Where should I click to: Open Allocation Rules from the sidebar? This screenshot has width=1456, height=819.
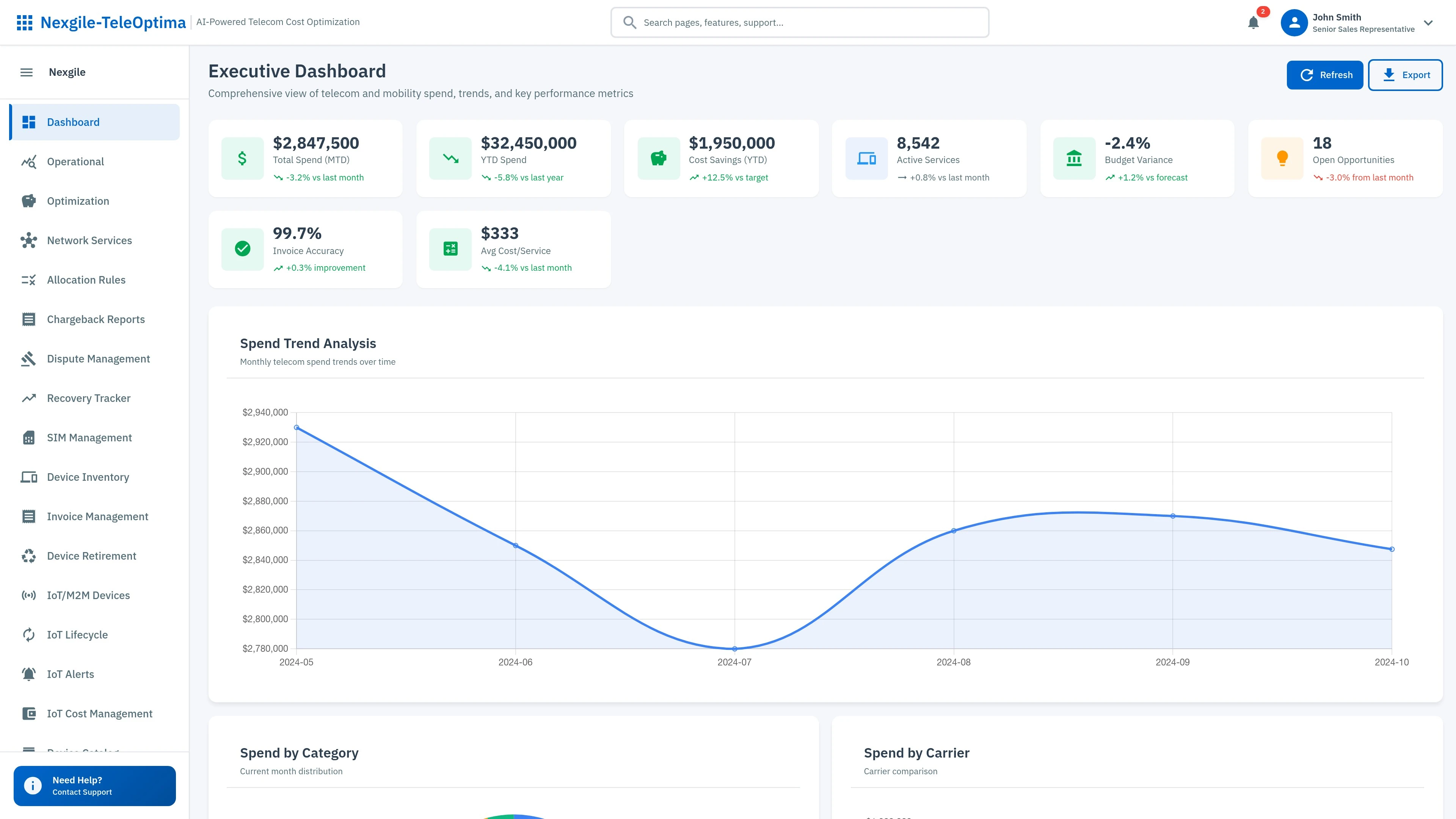pos(86,280)
